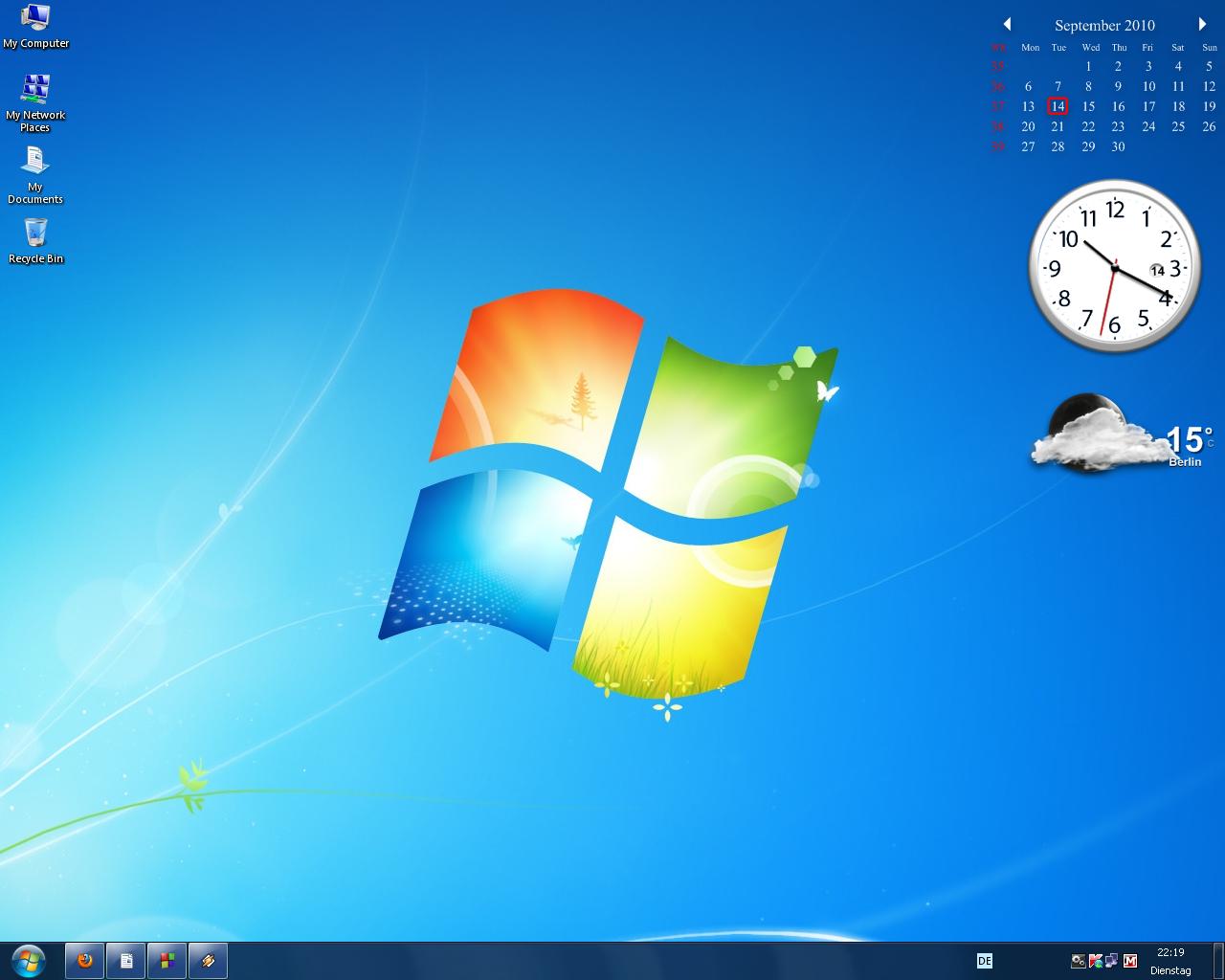1225x980 pixels.
Task: Select date 30 in the calendar
Action: [x=1118, y=146]
